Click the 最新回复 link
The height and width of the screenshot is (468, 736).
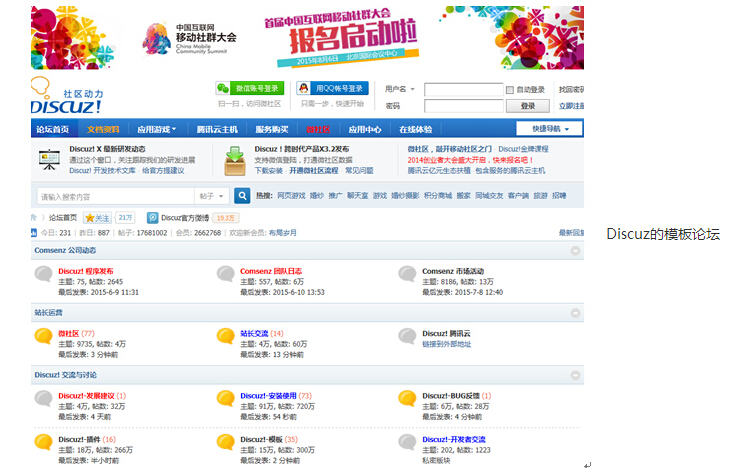(x=571, y=232)
